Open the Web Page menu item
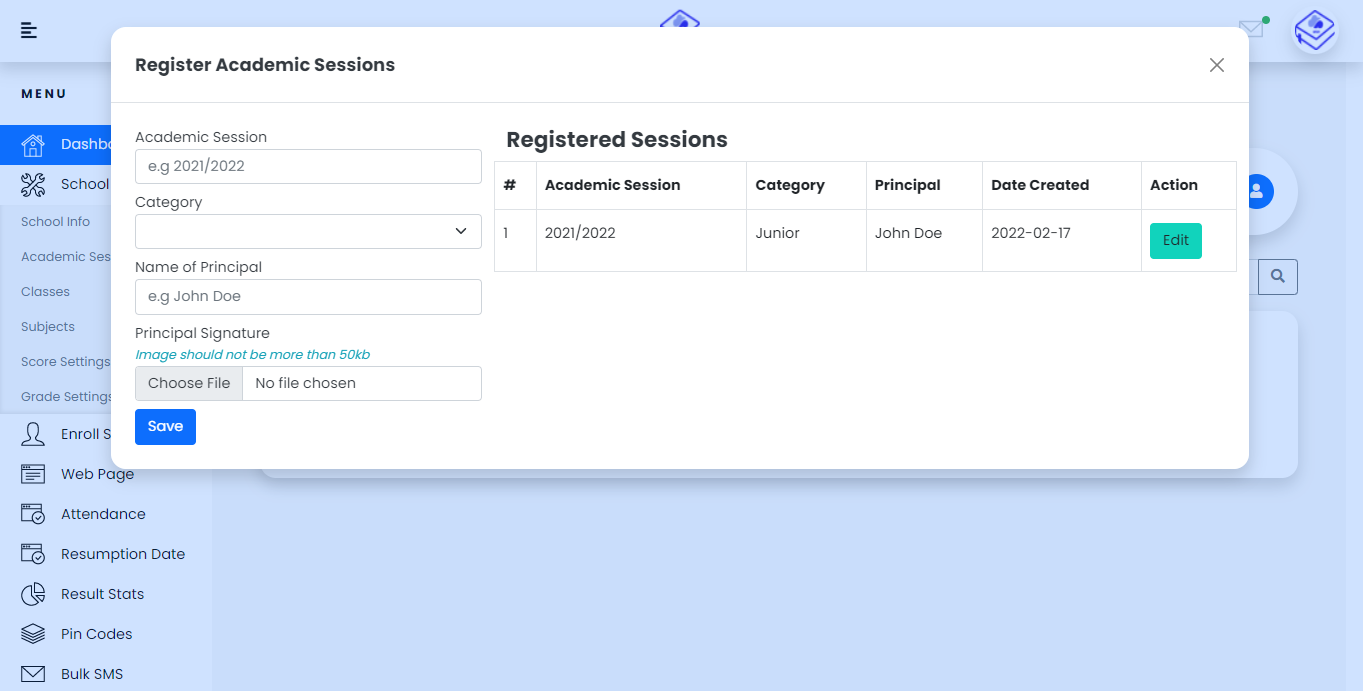Screen dimensions: 1365x691 (97, 474)
